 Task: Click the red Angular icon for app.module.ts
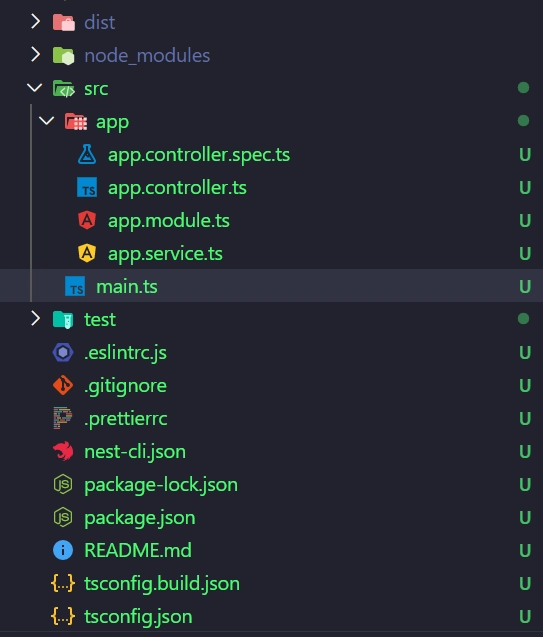coord(87,220)
